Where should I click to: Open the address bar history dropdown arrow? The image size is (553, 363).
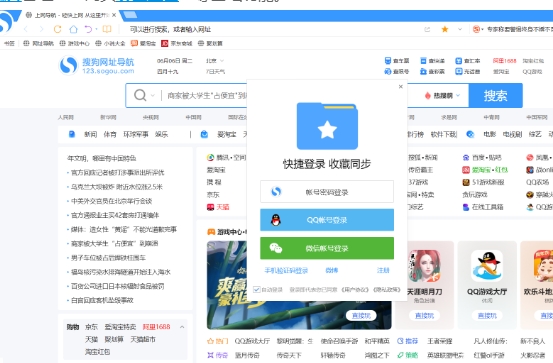(460, 29)
